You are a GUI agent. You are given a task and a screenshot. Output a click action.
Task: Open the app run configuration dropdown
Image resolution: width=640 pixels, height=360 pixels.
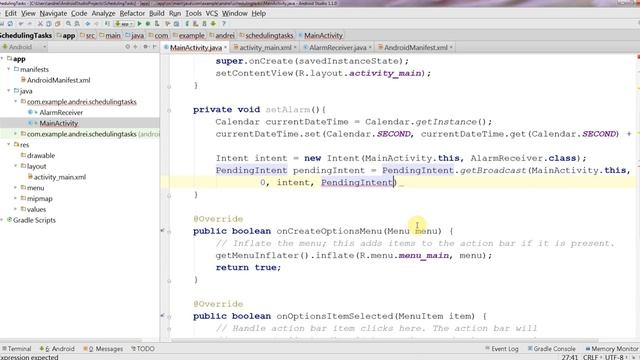(124, 24)
